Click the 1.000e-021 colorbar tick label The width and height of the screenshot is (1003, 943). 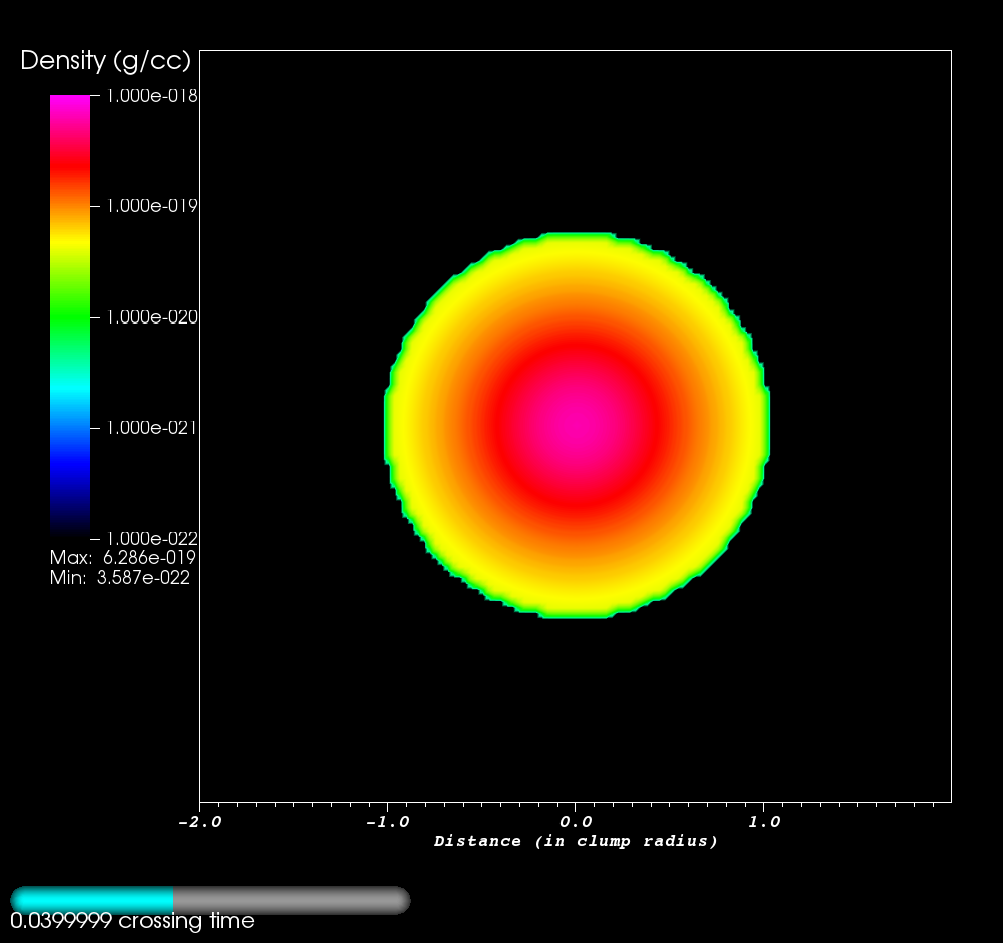tap(152, 428)
